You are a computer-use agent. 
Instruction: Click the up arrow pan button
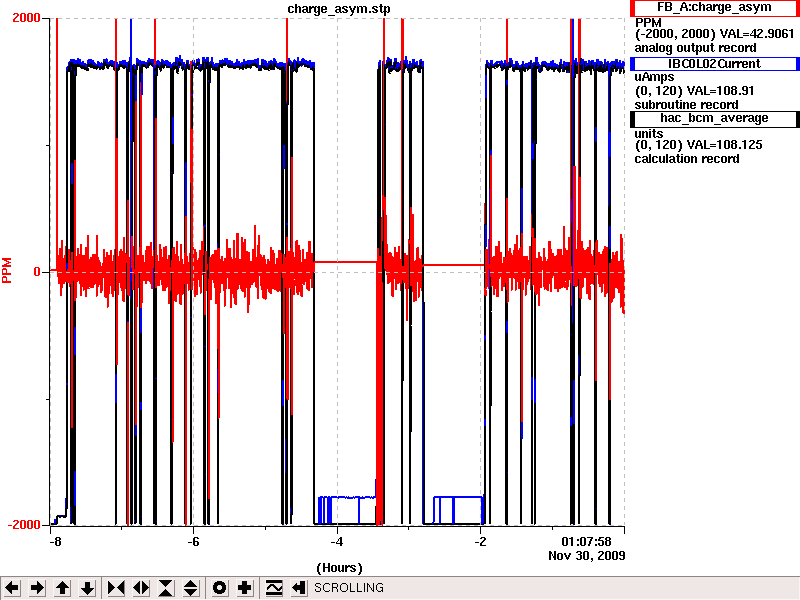pyautogui.click(x=62, y=588)
